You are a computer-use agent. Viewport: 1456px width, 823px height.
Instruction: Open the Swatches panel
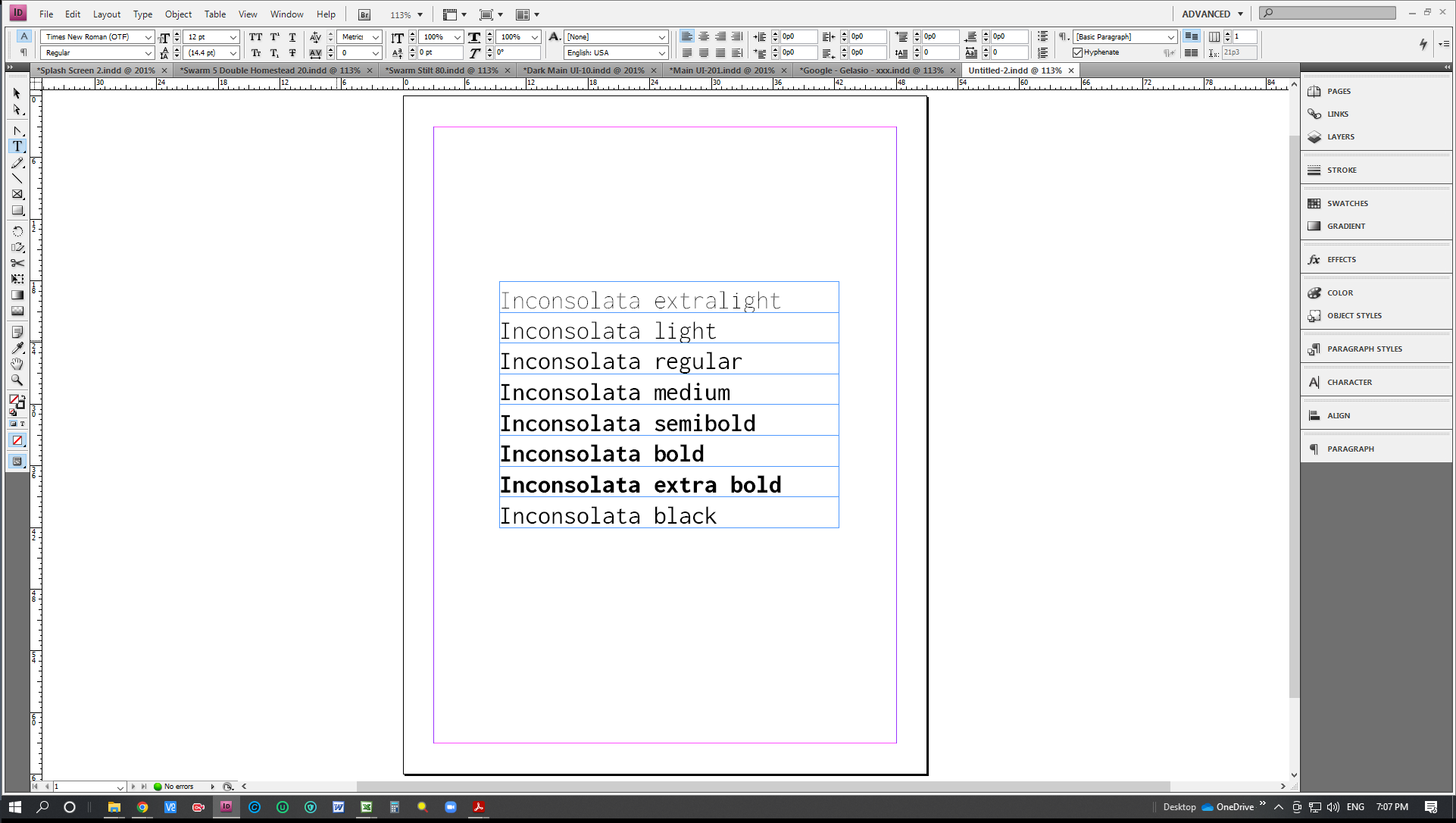(1348, 203)
